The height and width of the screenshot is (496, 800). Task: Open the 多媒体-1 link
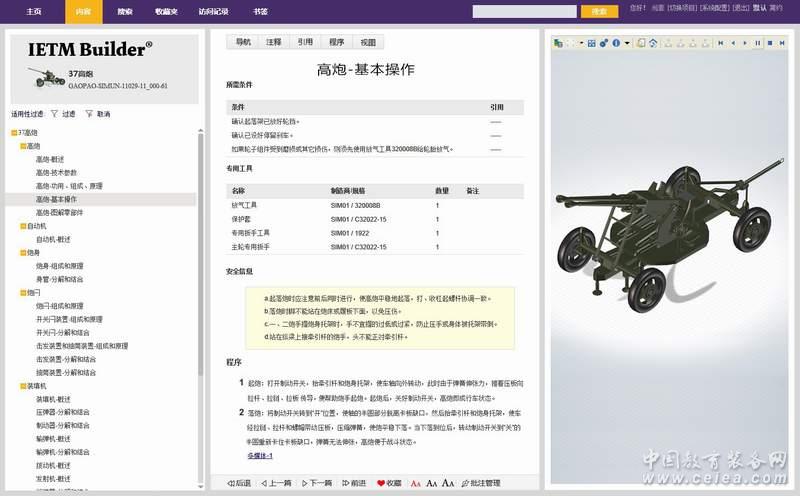pos(260,455)
